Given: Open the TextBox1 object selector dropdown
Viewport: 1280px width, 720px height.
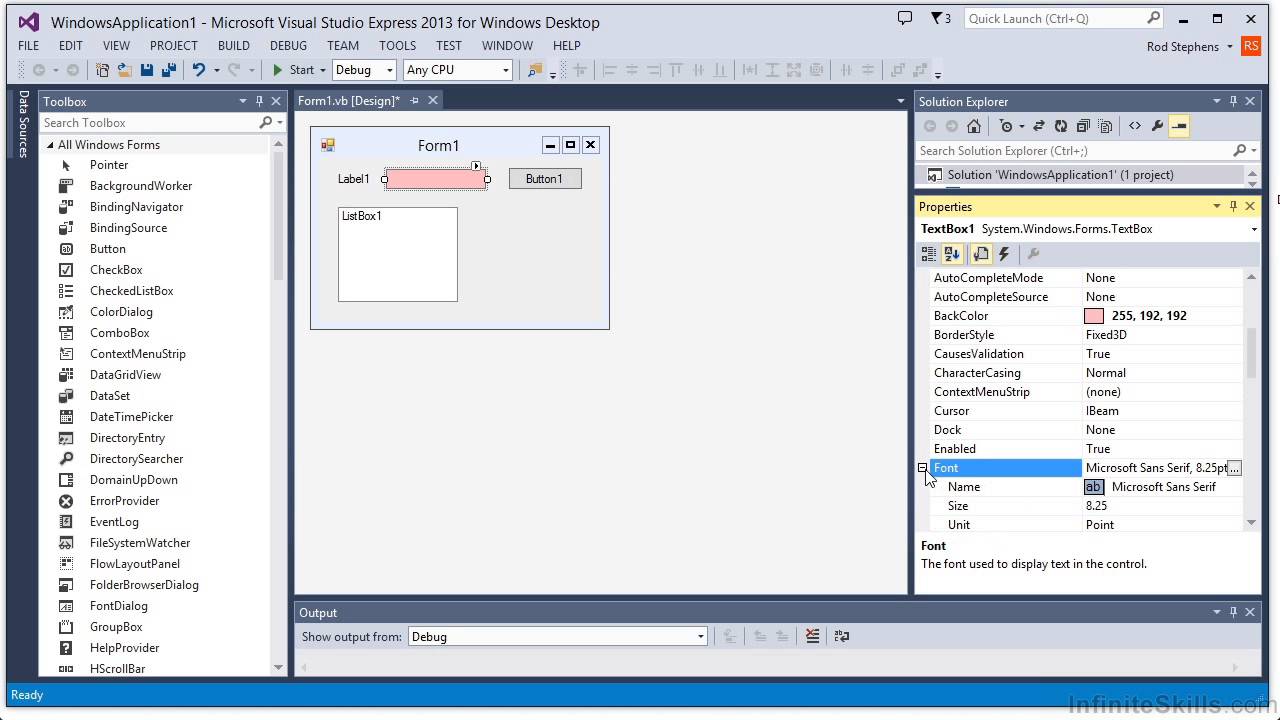Looking at the screenshot, I should point(1254,229).
